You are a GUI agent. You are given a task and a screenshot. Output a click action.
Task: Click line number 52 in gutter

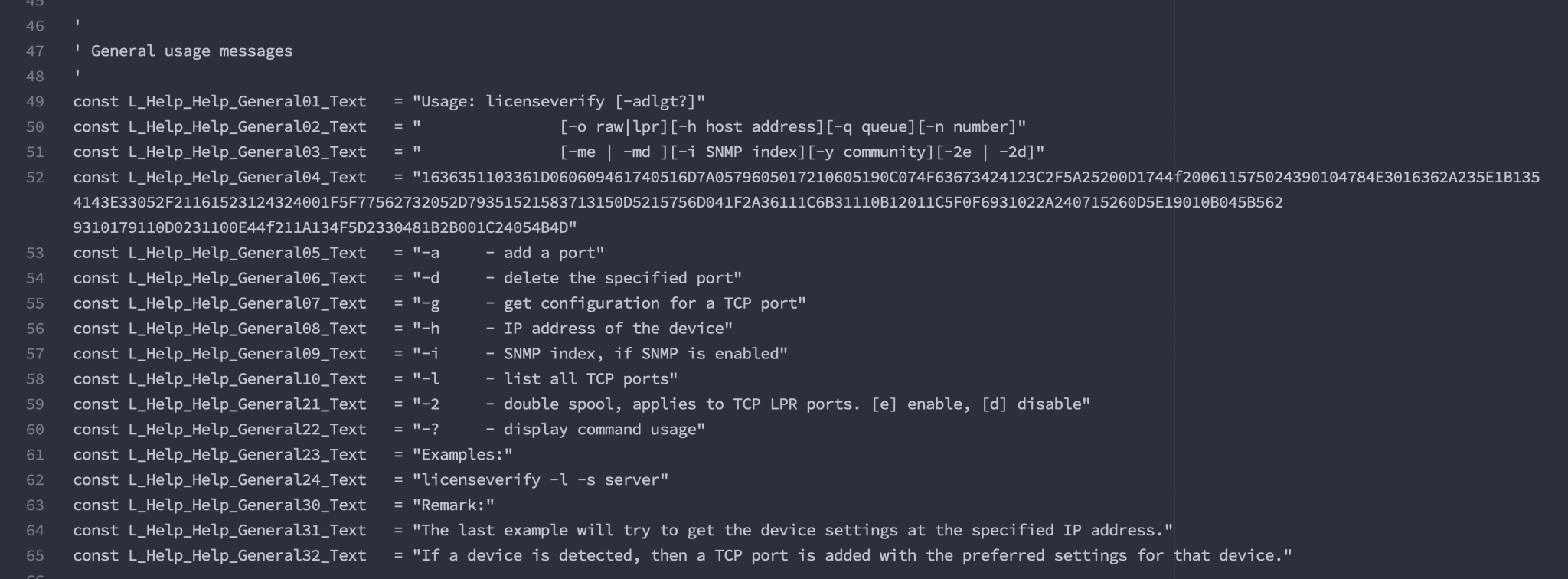(x=34, y=177)
